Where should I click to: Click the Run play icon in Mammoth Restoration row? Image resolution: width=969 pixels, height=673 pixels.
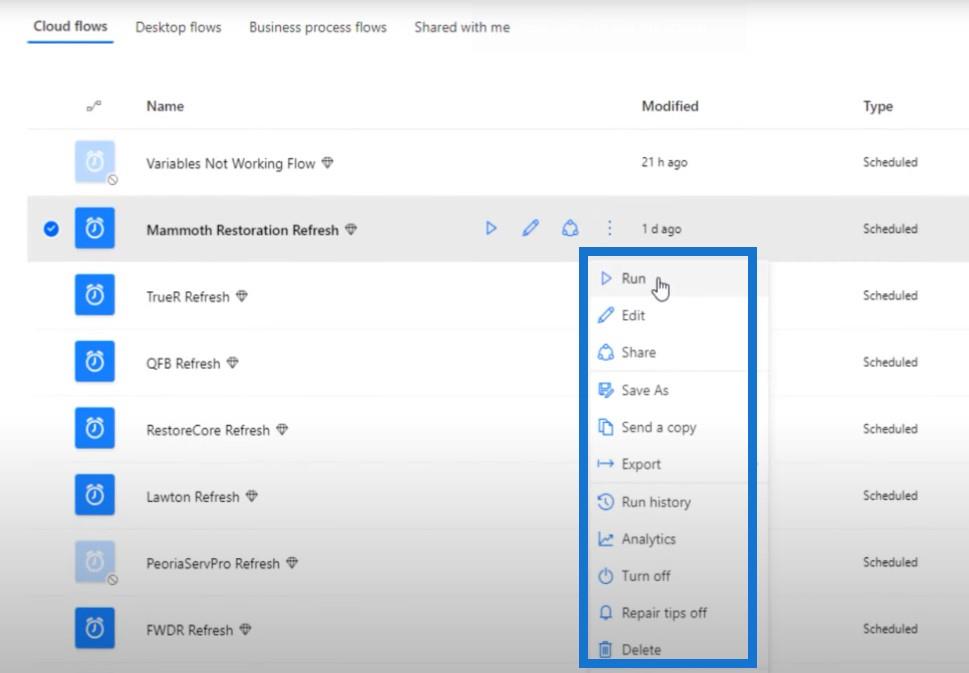(x=491, y=229)
